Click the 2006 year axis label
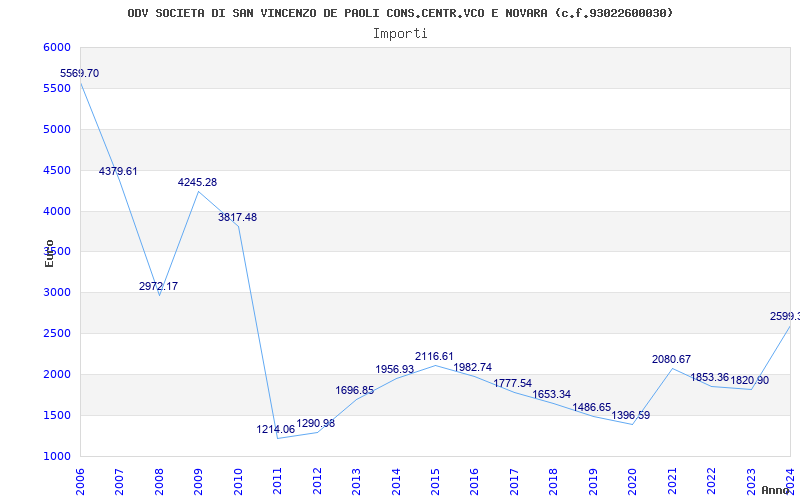This screenshot has height=500, width=800. [x=80, y=482]
